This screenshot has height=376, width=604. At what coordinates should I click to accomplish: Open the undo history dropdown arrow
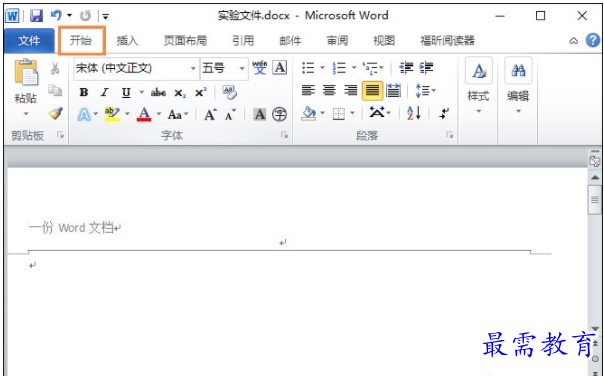click(69, 16)
